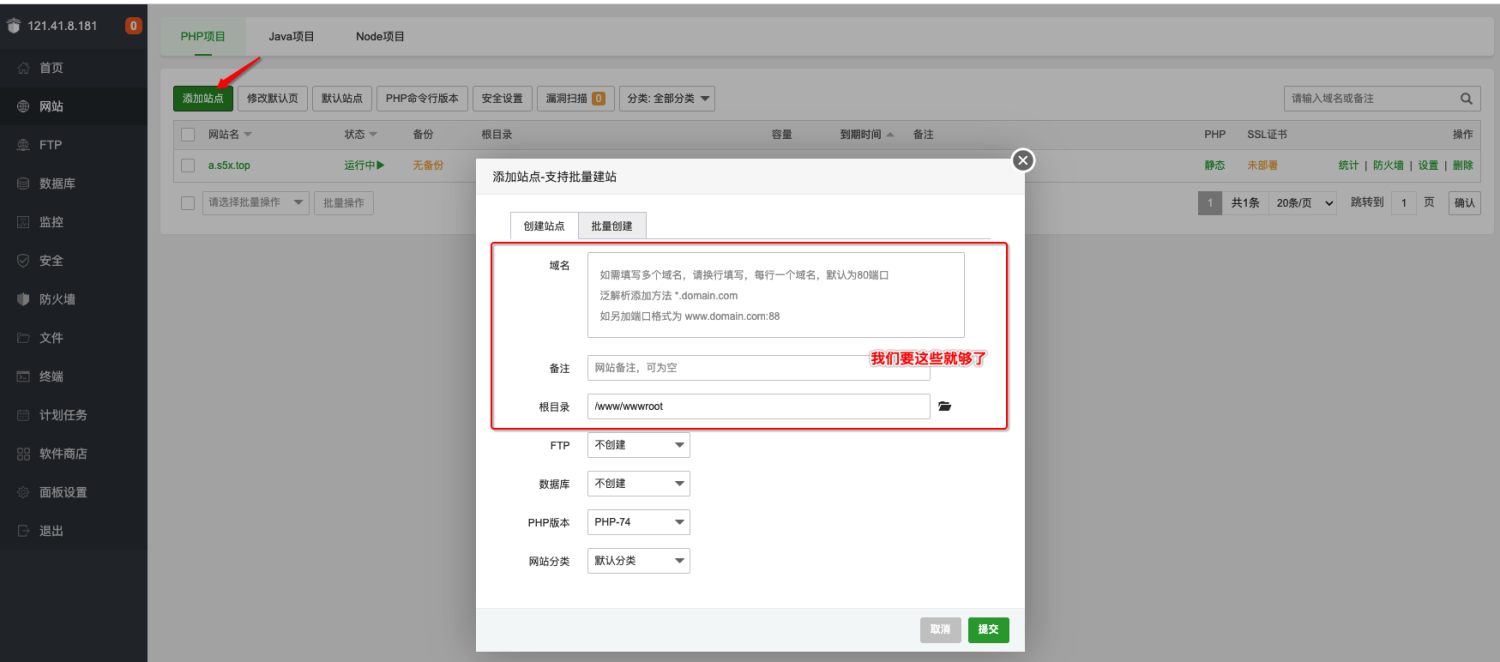Tick the select-all checkbox in table header
Viewport: 1500px width, 662px height.
(187, 134)
